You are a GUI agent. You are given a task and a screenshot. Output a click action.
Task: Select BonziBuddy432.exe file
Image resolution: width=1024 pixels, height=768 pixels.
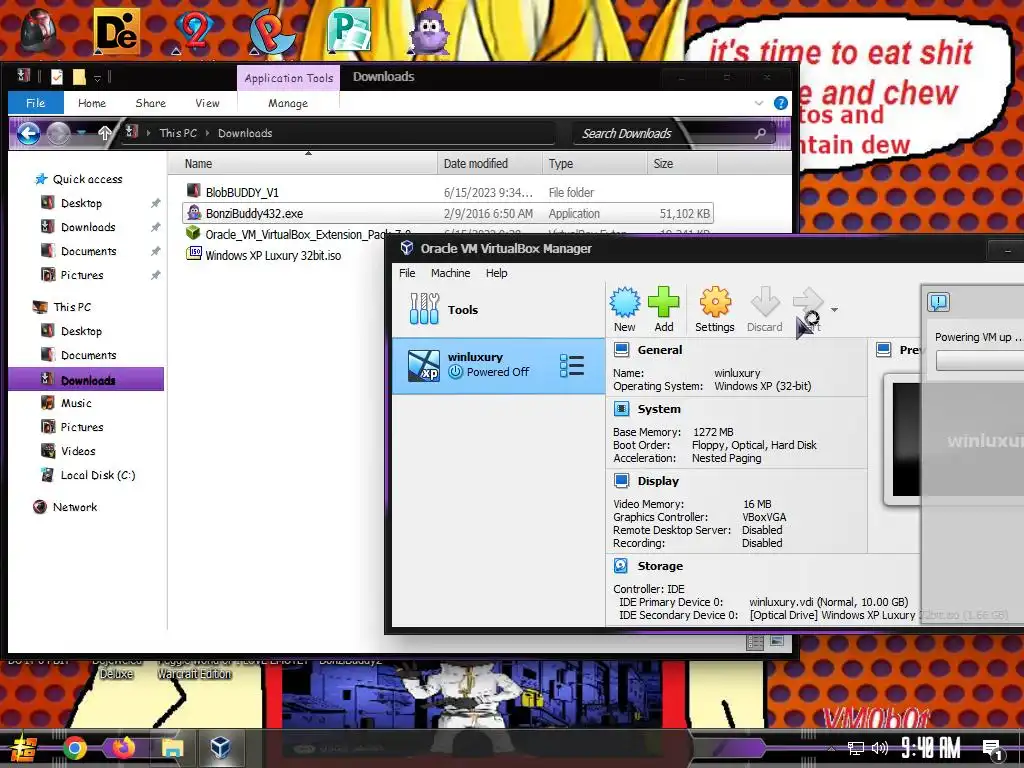[448, 214]
